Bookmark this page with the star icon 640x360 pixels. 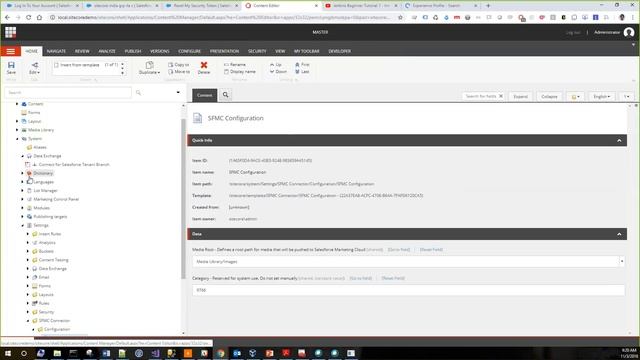tap(400, 17)
